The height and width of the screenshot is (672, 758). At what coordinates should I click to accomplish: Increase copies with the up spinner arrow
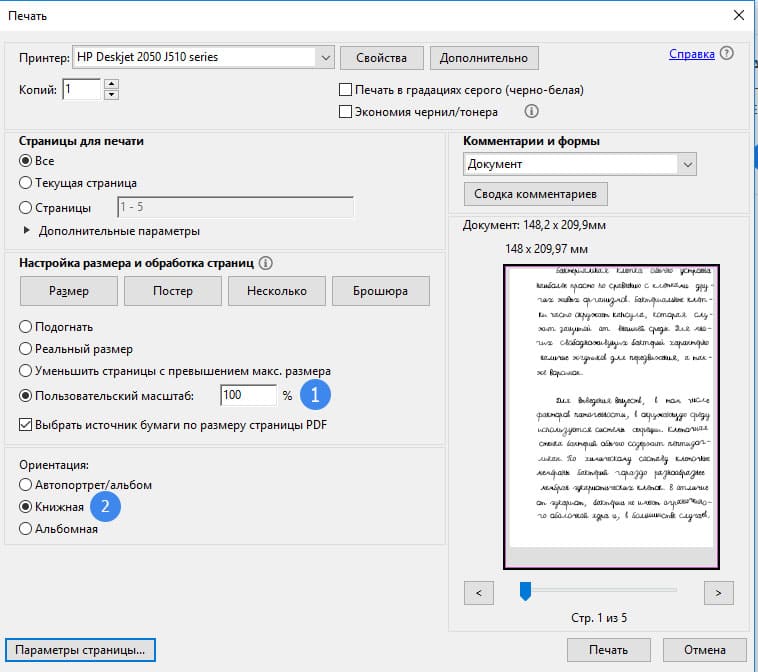click(111, 84)
